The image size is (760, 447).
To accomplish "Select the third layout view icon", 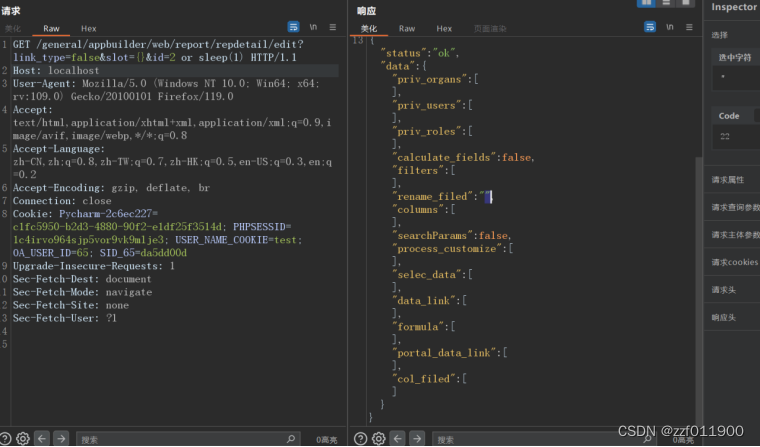I will 685,3.
